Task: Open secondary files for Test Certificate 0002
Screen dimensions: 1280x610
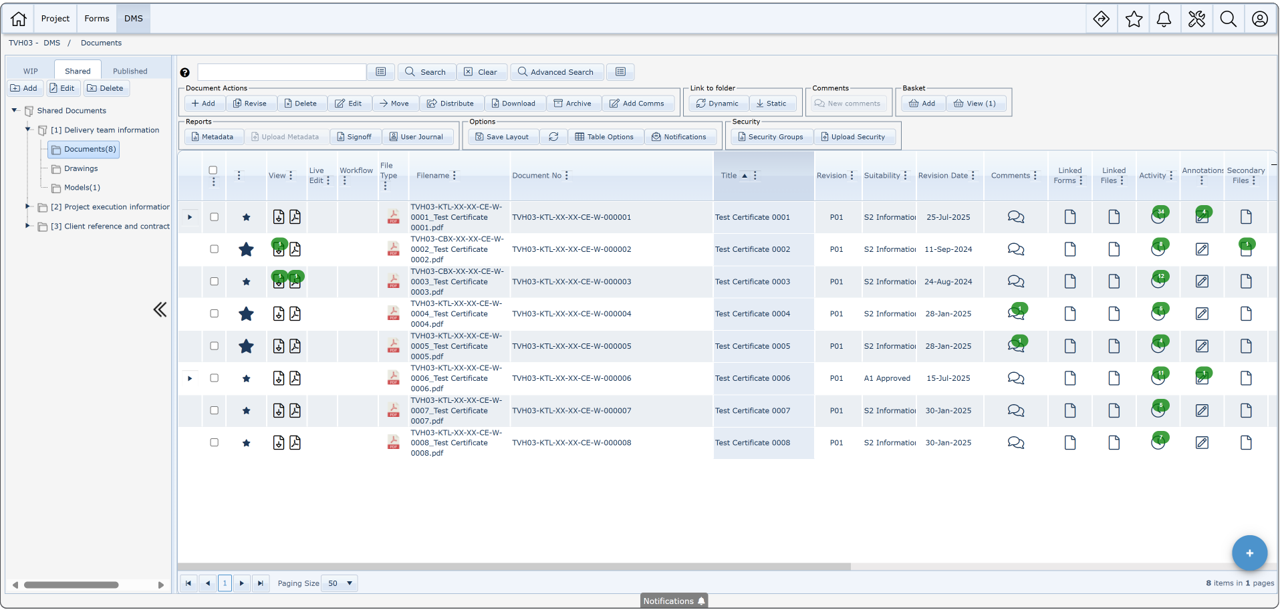Action: [x=1246, y=249]
